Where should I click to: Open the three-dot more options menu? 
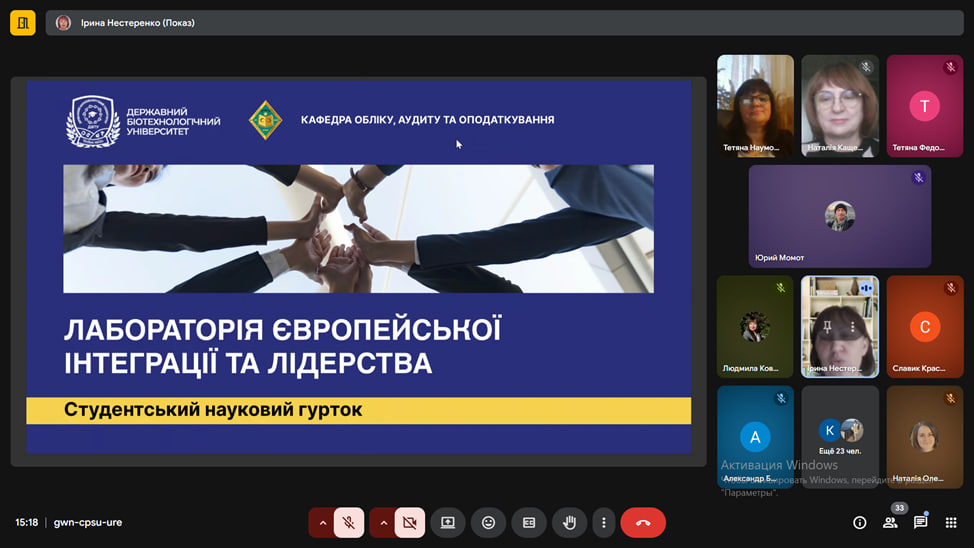coord(602,522)
